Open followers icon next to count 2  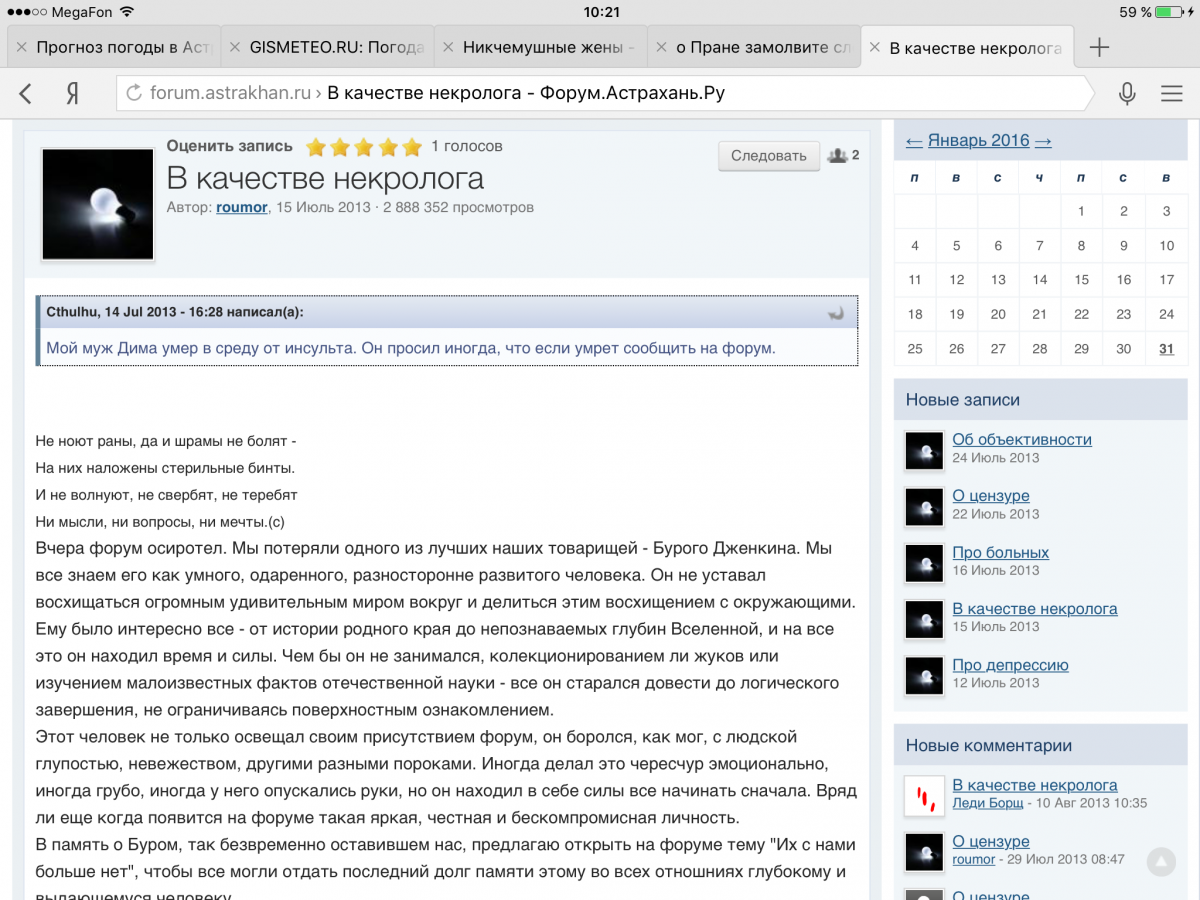point(838,155)
